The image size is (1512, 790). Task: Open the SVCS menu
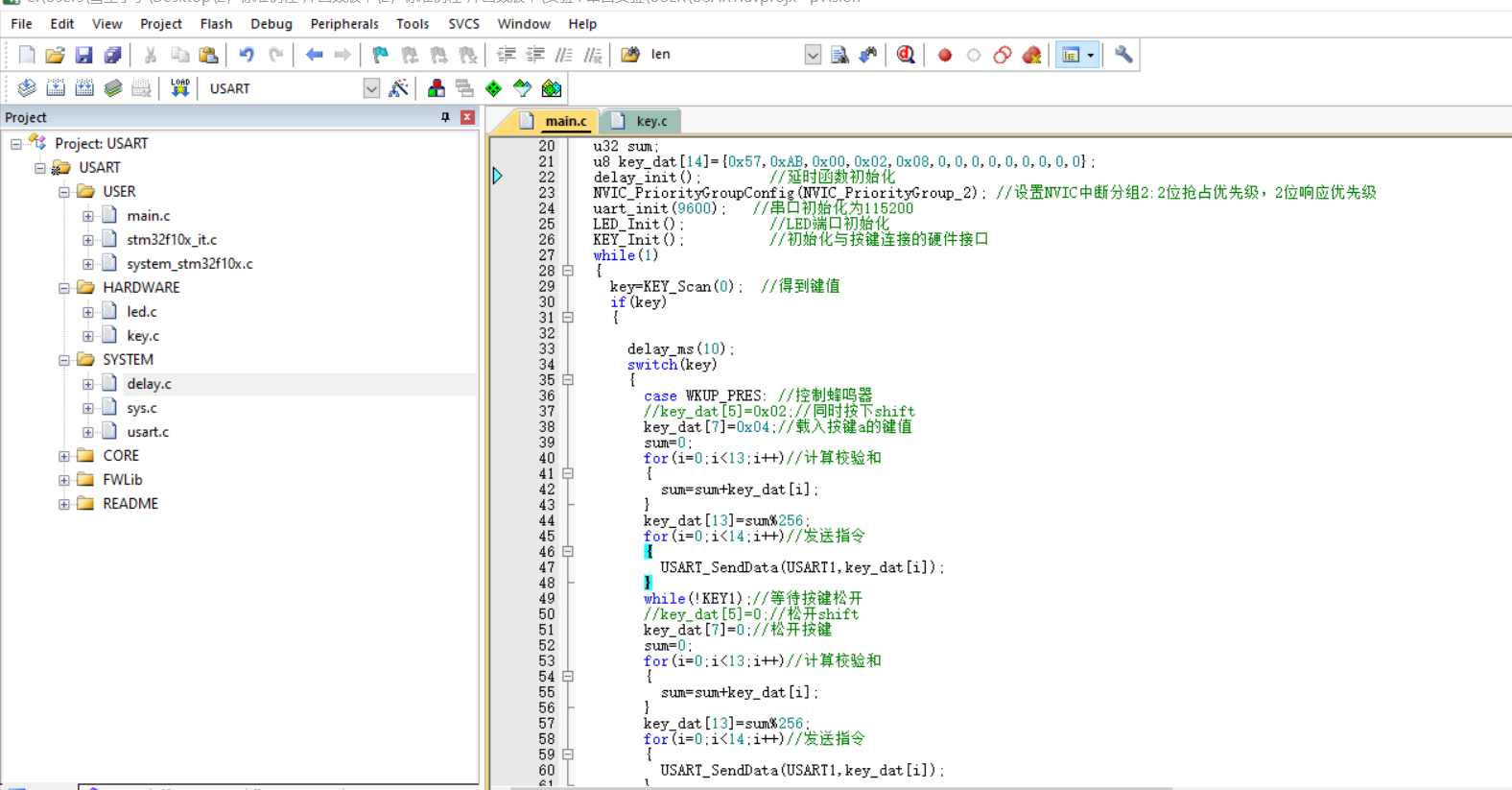click(x=463, y=23)
